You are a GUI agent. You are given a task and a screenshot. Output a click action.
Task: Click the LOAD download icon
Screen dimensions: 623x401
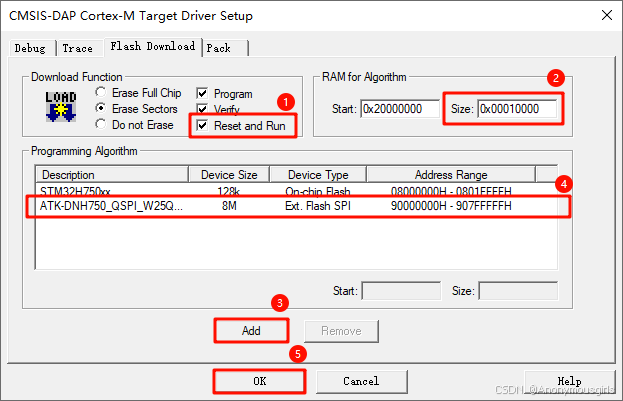60,107
